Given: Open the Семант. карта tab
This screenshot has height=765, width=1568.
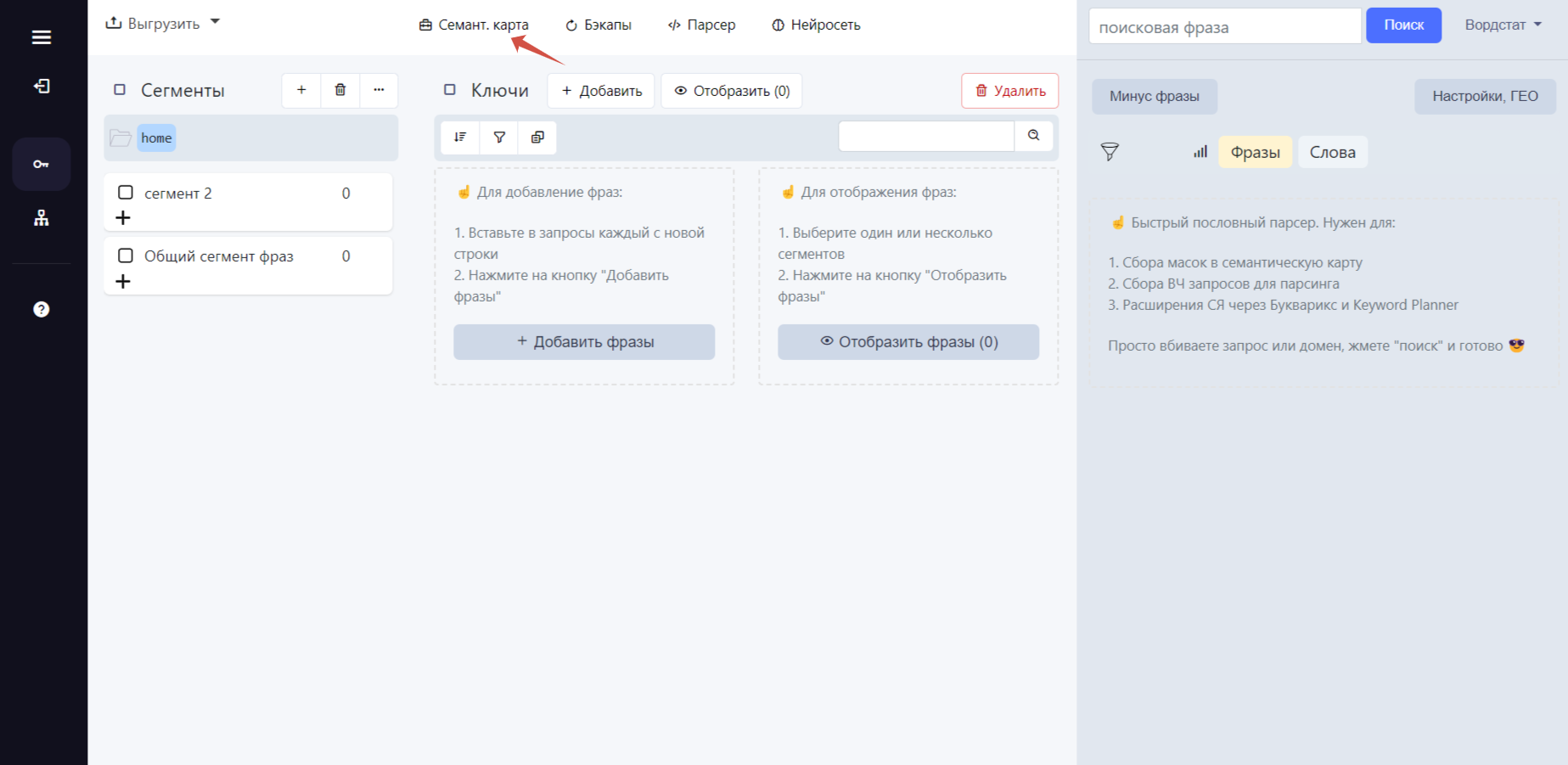Looking at the screenshot, I should click(474, 25).
